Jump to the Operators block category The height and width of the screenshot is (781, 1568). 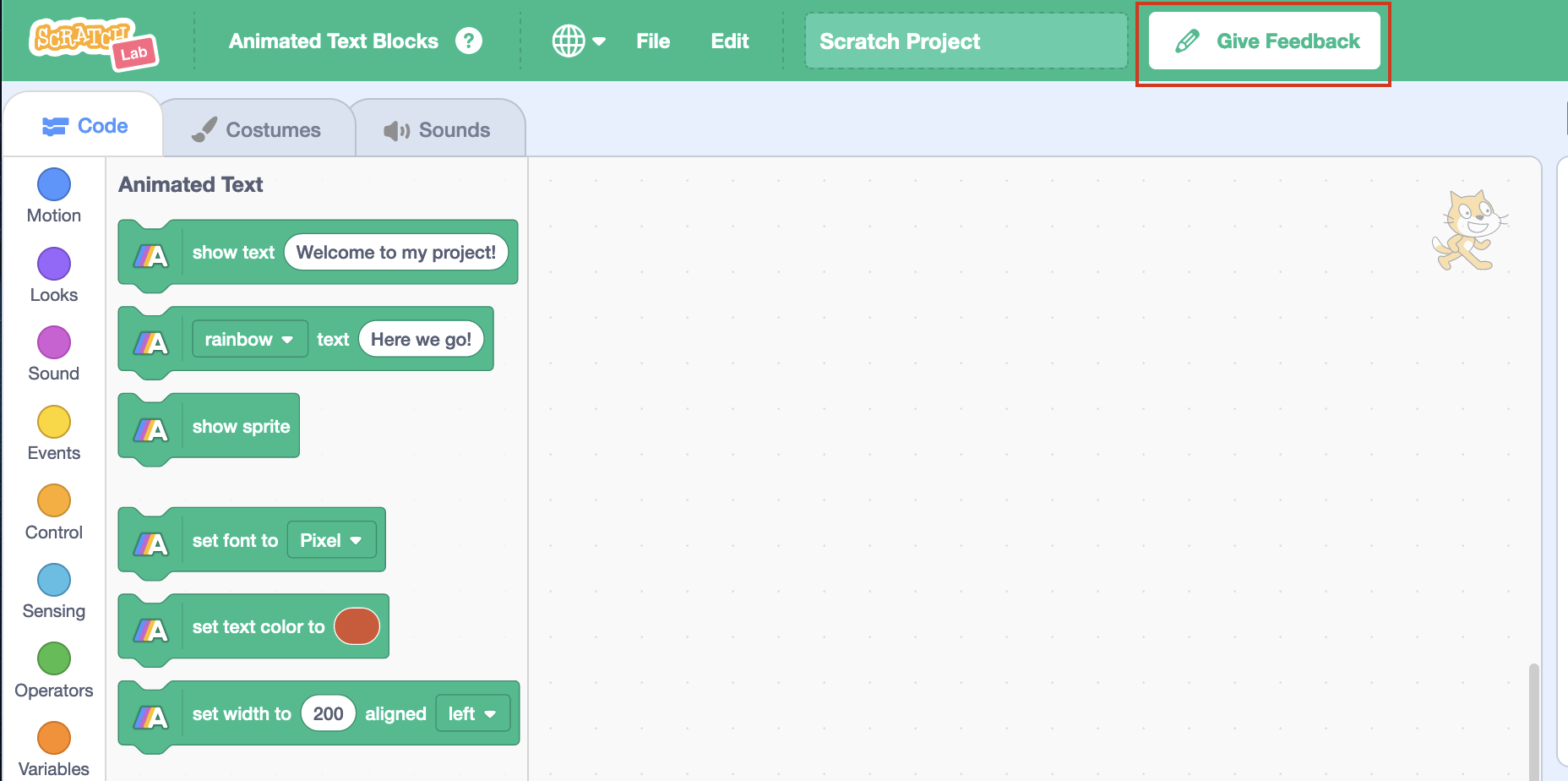54,659
